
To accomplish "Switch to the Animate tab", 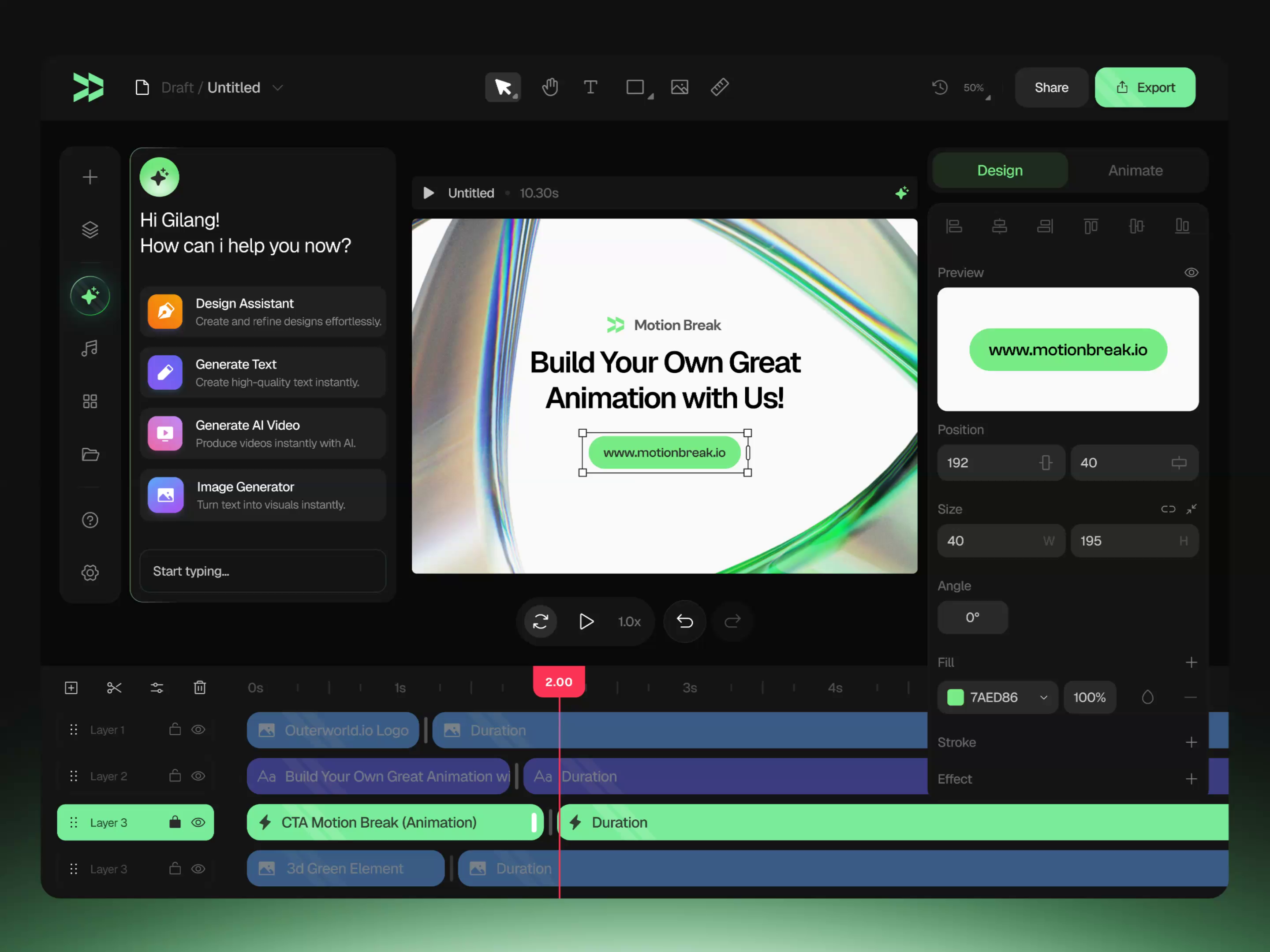I will click(x=1135, y=171).
